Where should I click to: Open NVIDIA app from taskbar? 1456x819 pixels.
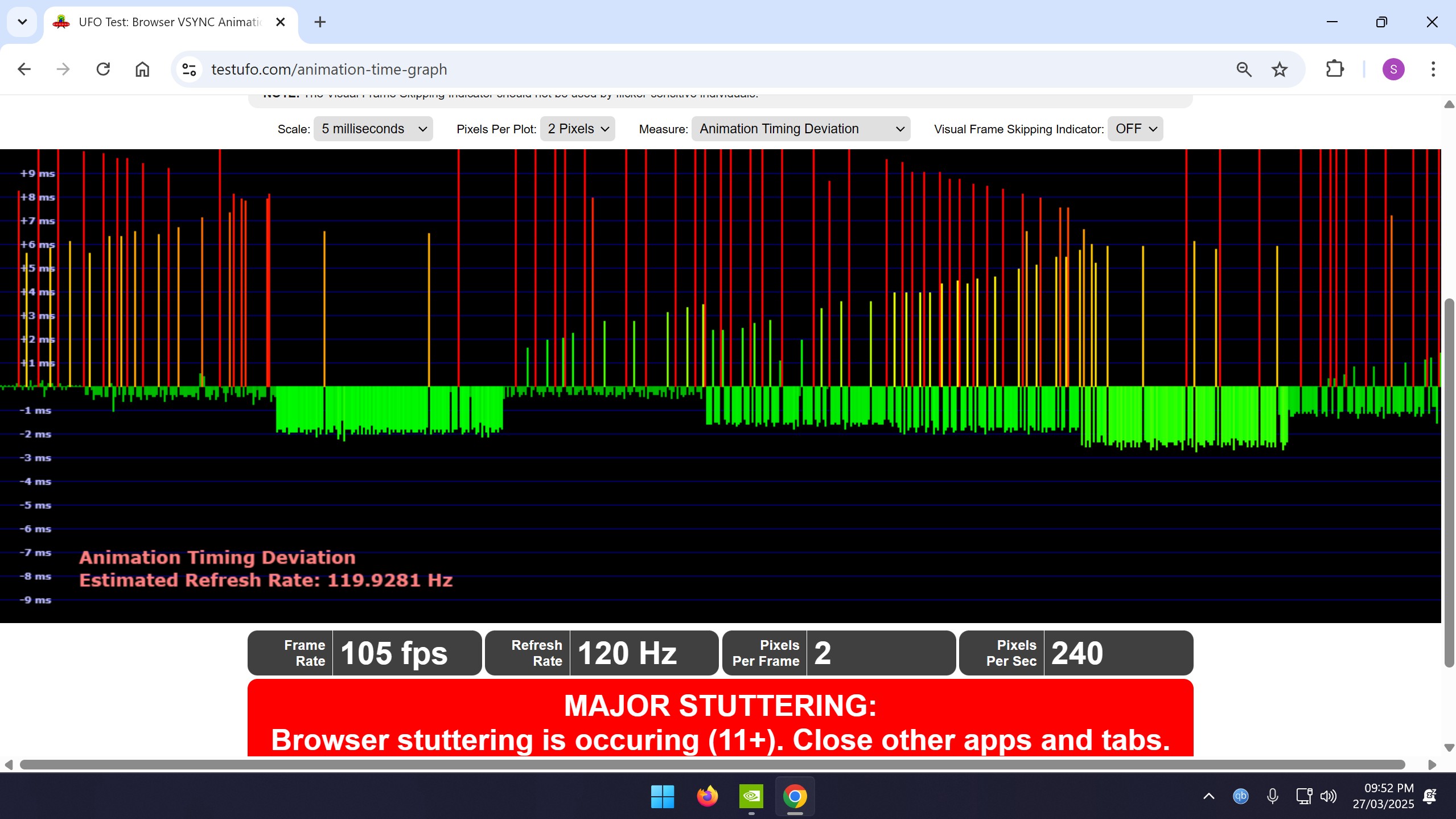tap(751, 796)
